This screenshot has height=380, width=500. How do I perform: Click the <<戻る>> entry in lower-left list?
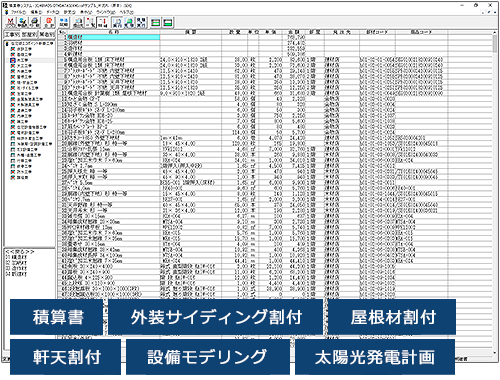(x=20, y=252)
